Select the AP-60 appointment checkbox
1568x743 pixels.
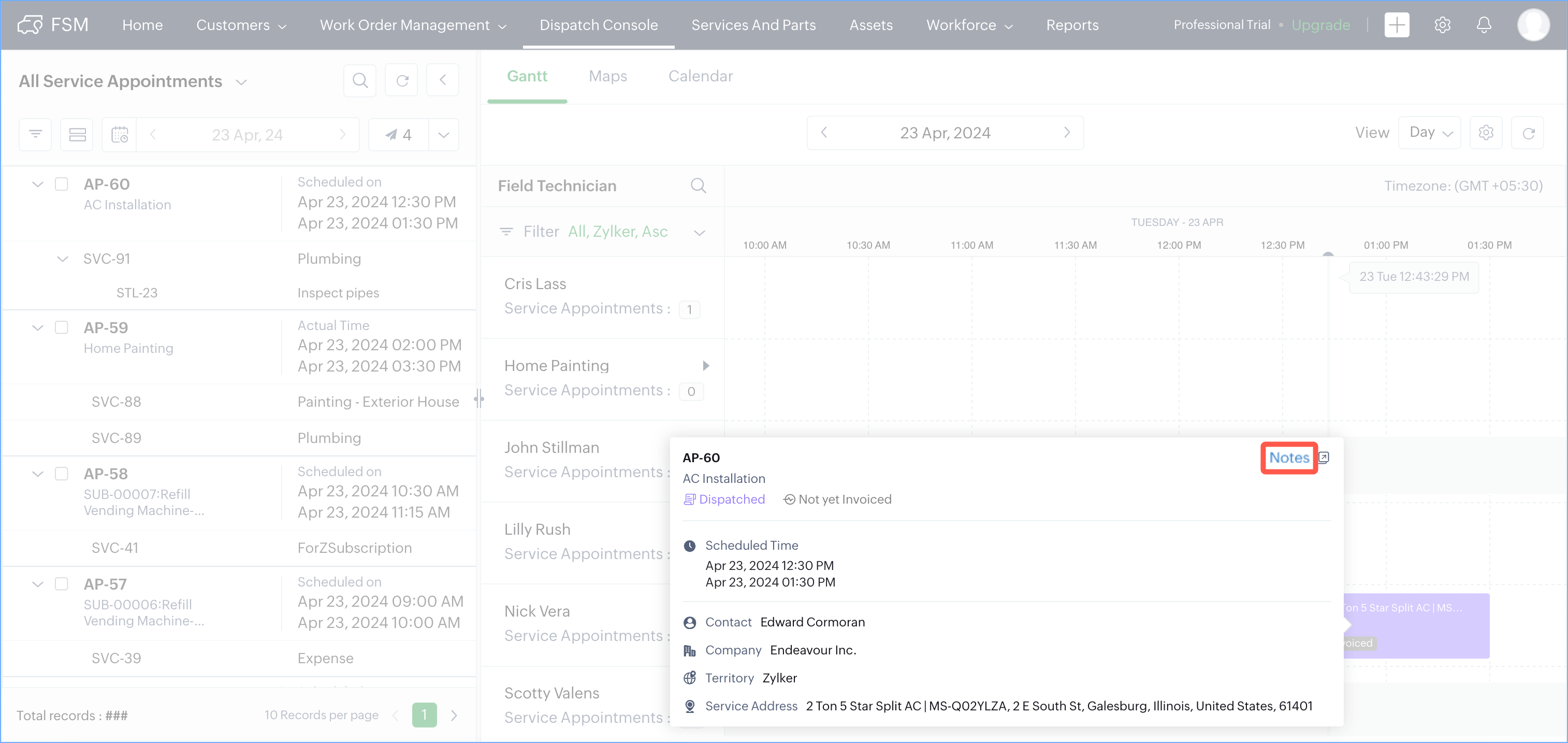click(x=62, y=184)
